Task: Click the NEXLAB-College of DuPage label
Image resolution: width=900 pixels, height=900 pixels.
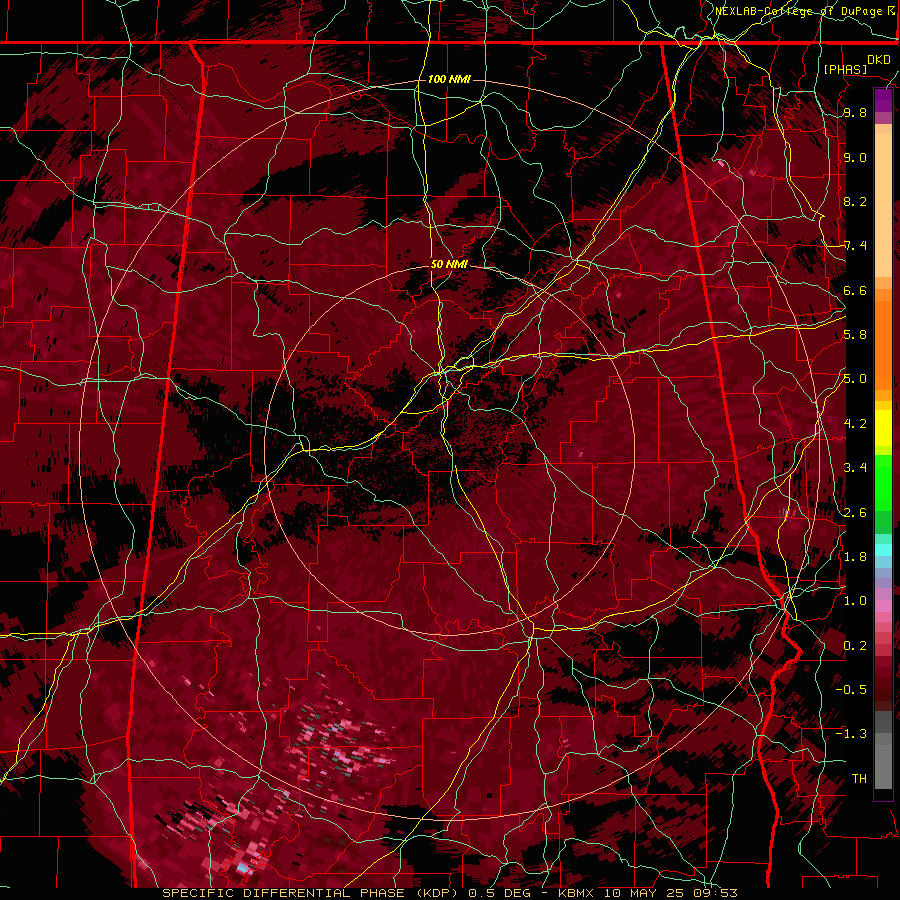Action: (x=798, y=11)
